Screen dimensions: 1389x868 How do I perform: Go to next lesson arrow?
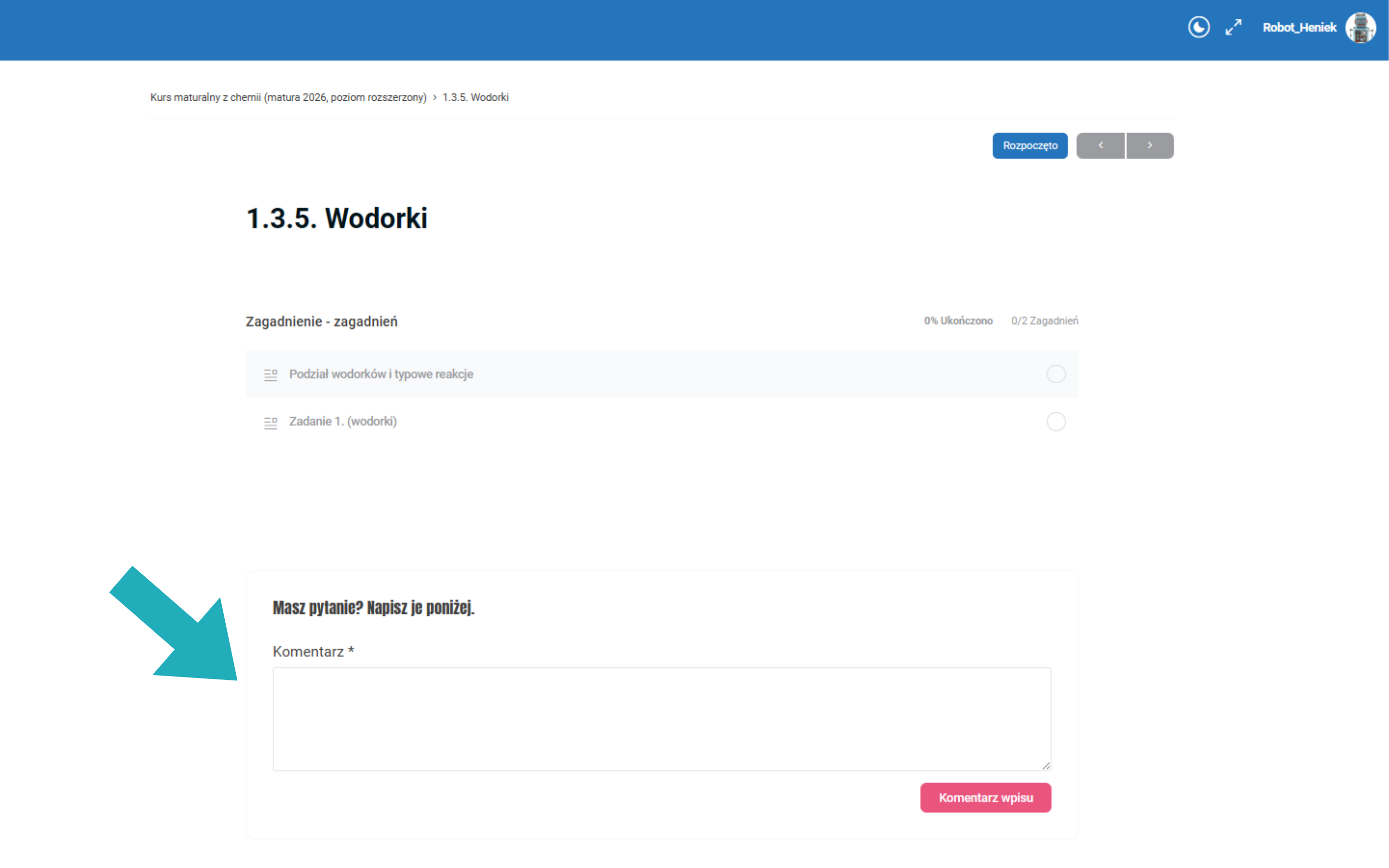pyautogui.click(x=1150, y=146)
